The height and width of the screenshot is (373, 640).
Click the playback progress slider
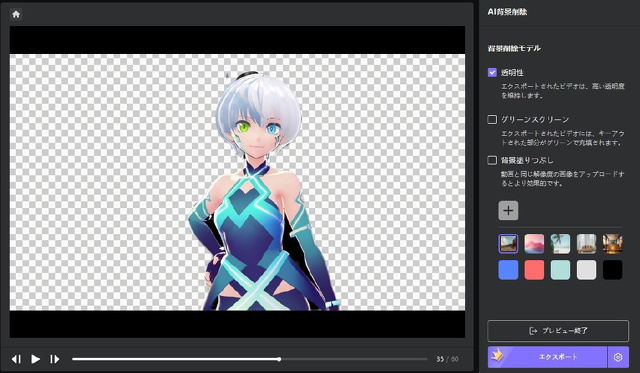coord(250,359)
